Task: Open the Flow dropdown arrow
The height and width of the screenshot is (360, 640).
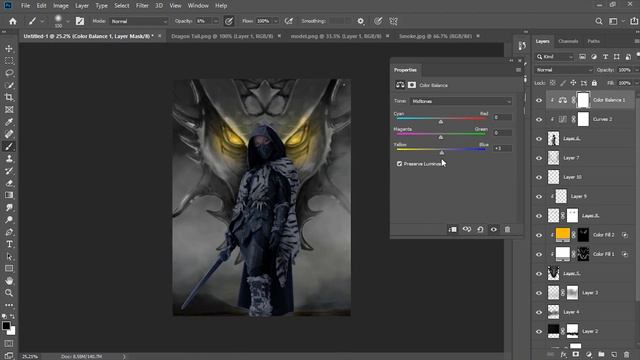Action: (276, 21)
